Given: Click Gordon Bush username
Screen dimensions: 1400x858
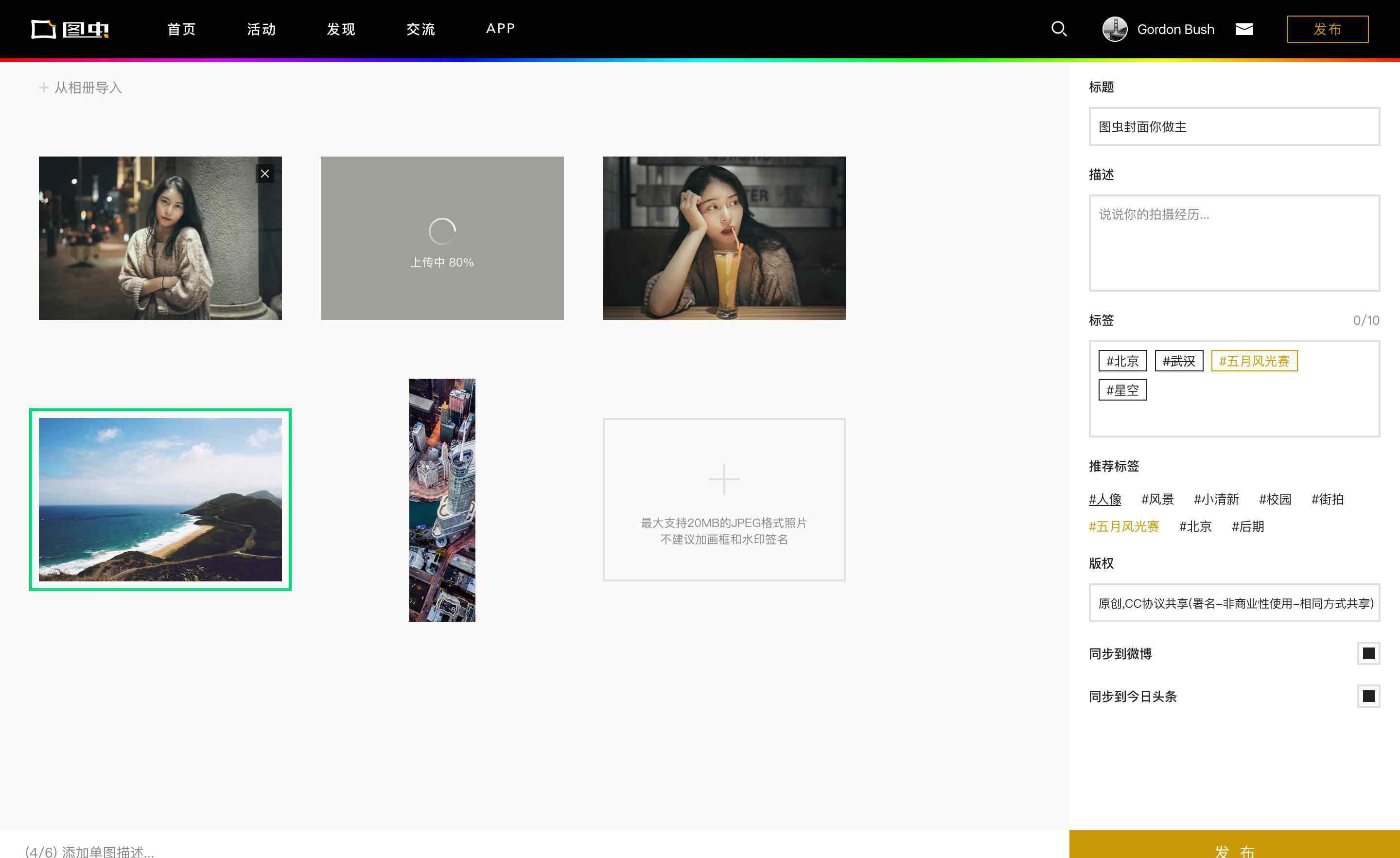Looking at the screenshot, I should (x=1175, y=29).
